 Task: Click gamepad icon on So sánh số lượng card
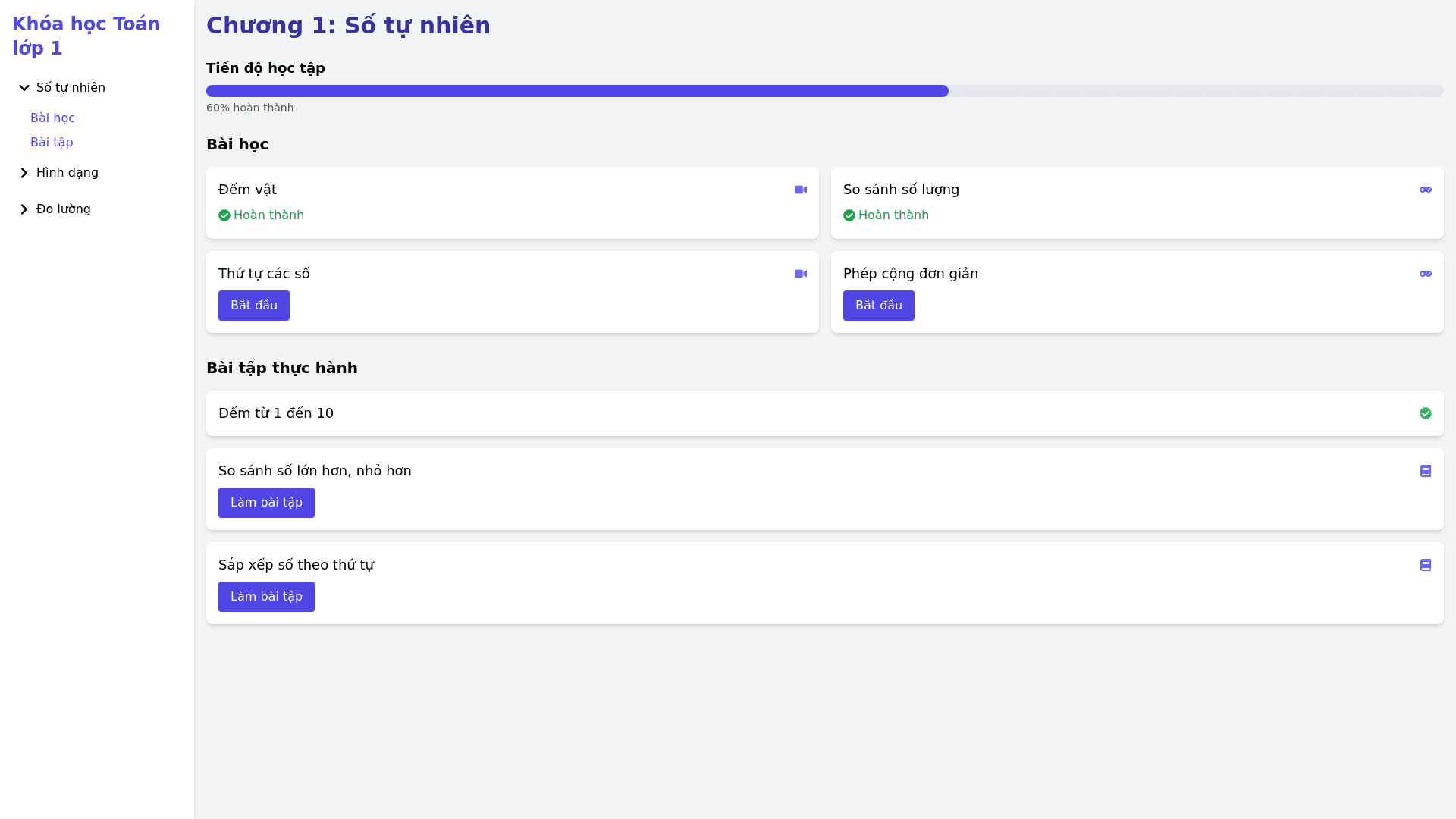click(1425, 190)
